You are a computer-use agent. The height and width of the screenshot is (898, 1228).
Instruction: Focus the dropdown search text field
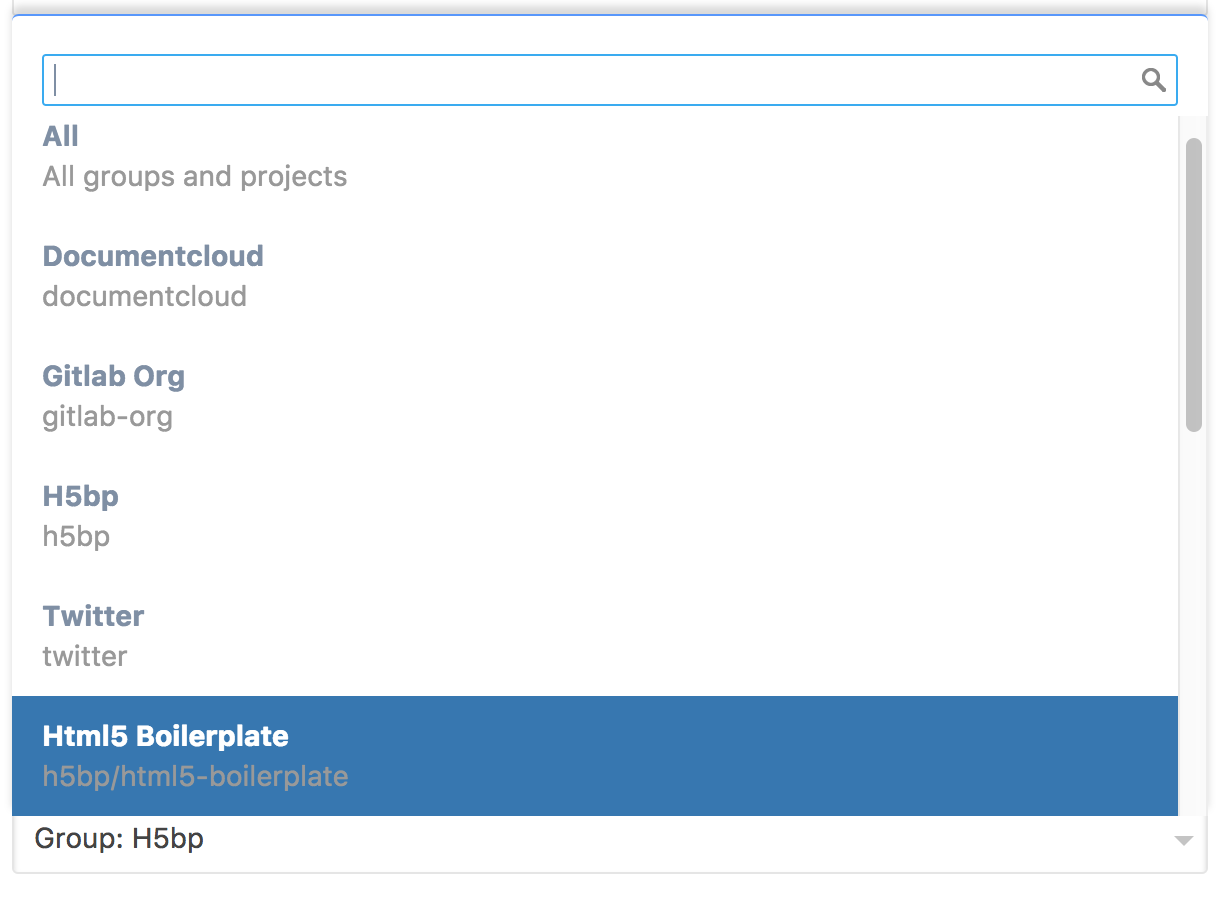[x=590, y=80]
